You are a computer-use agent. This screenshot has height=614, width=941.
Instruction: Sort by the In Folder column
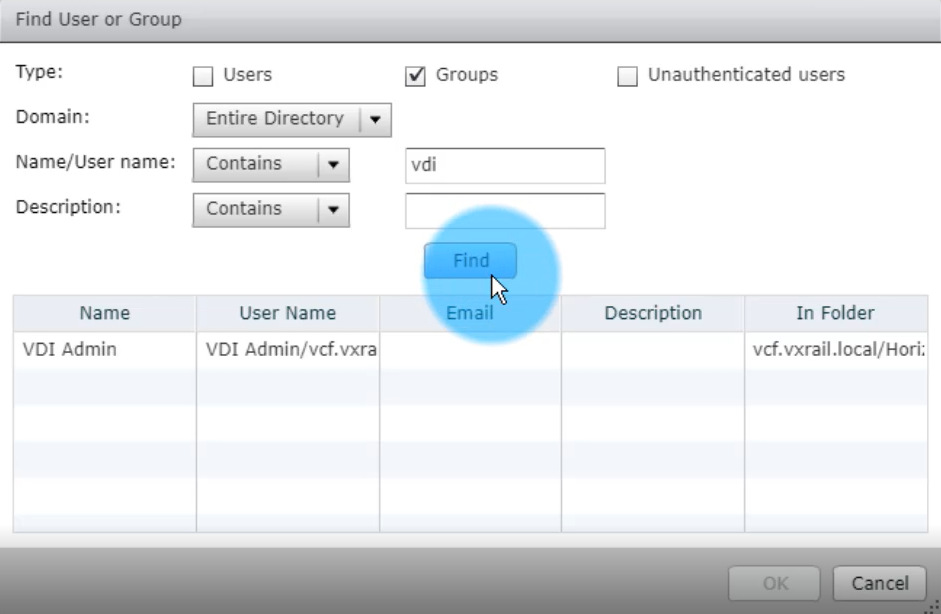[x=835, y=313]
